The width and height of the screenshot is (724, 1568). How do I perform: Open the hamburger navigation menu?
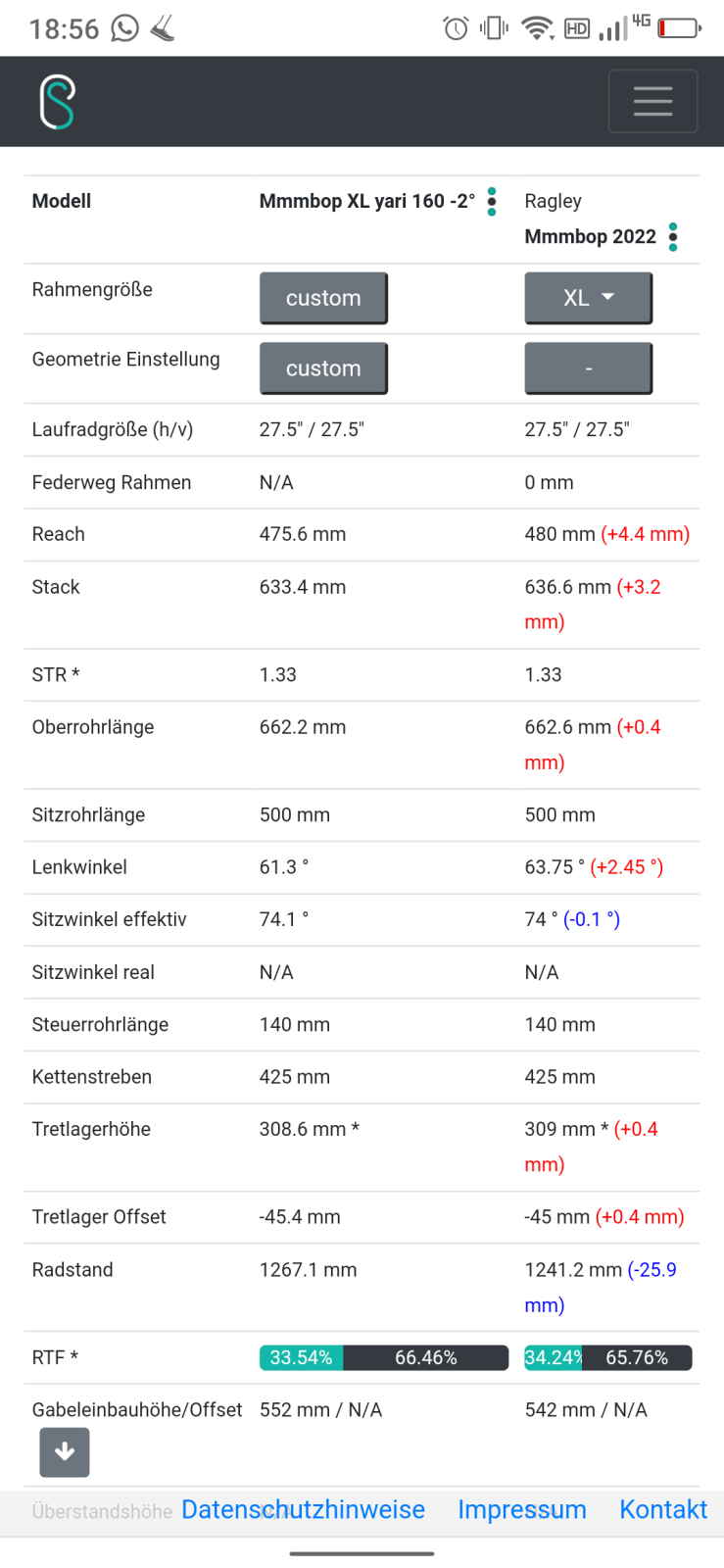pos(652,101)
